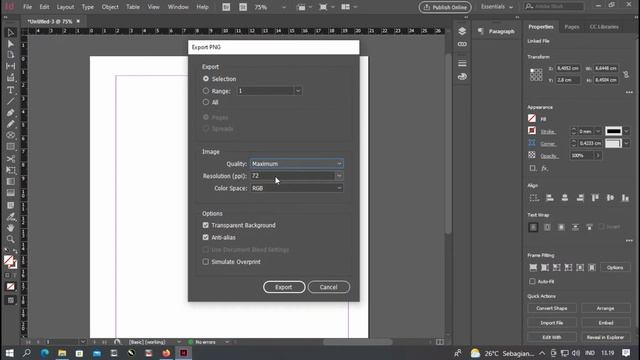The height and width of the screenshot is (360, 640).
Task: Open Firefox from the taskbar
Action: click(166, 353)
